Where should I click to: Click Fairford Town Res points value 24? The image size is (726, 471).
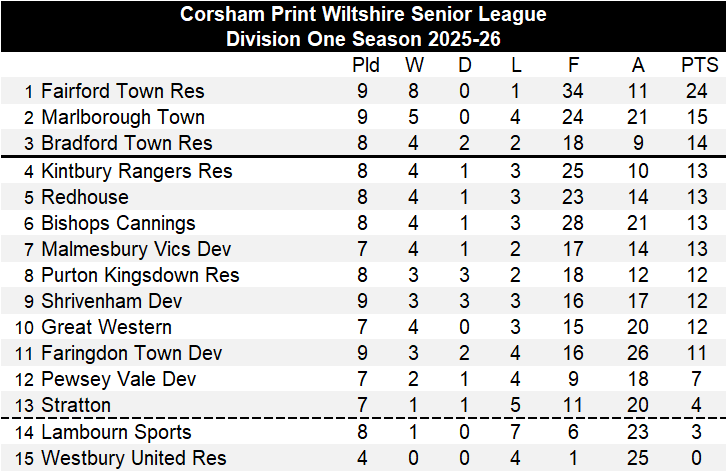(x=696, y=91)
